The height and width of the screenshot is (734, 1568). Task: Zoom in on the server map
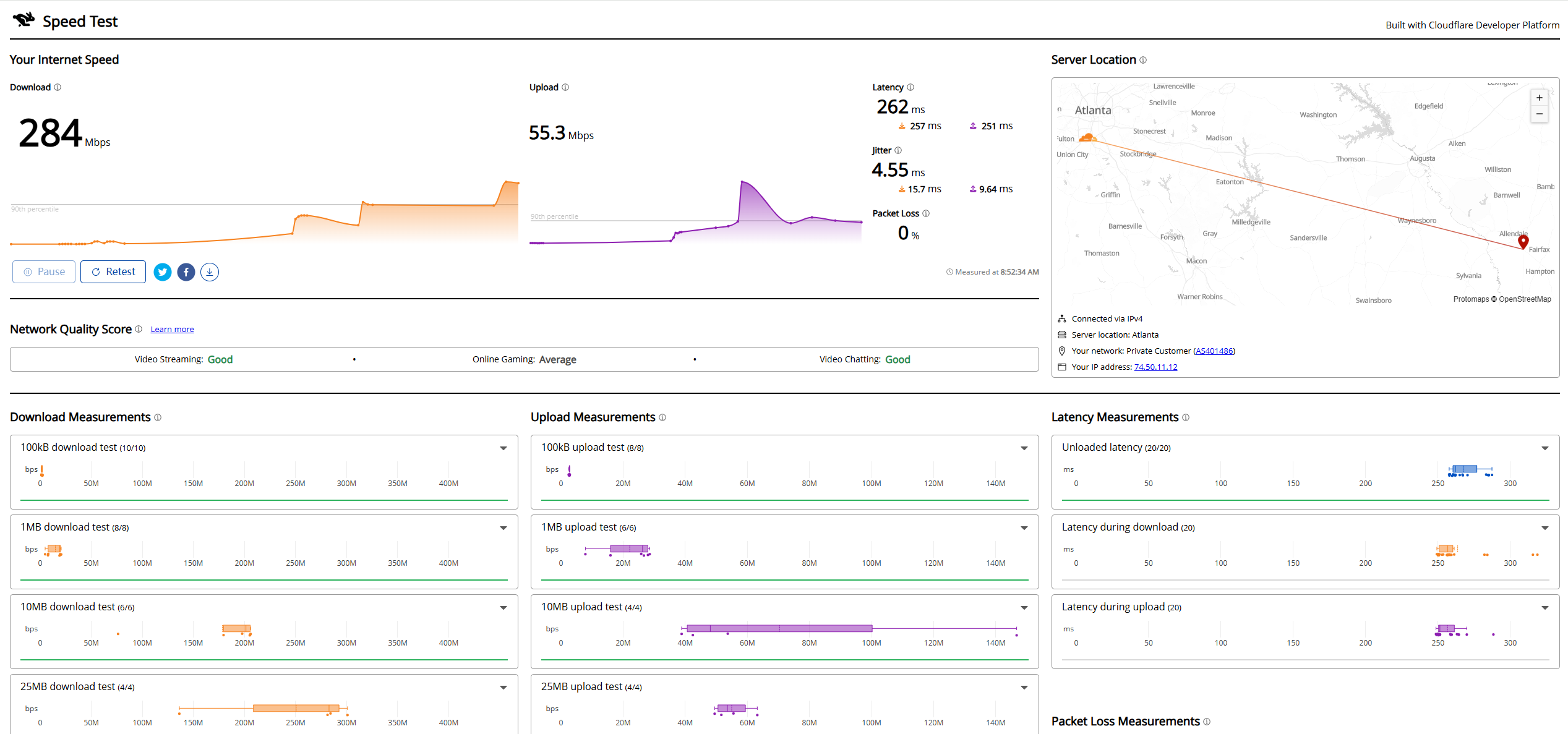click(1540, 98)
